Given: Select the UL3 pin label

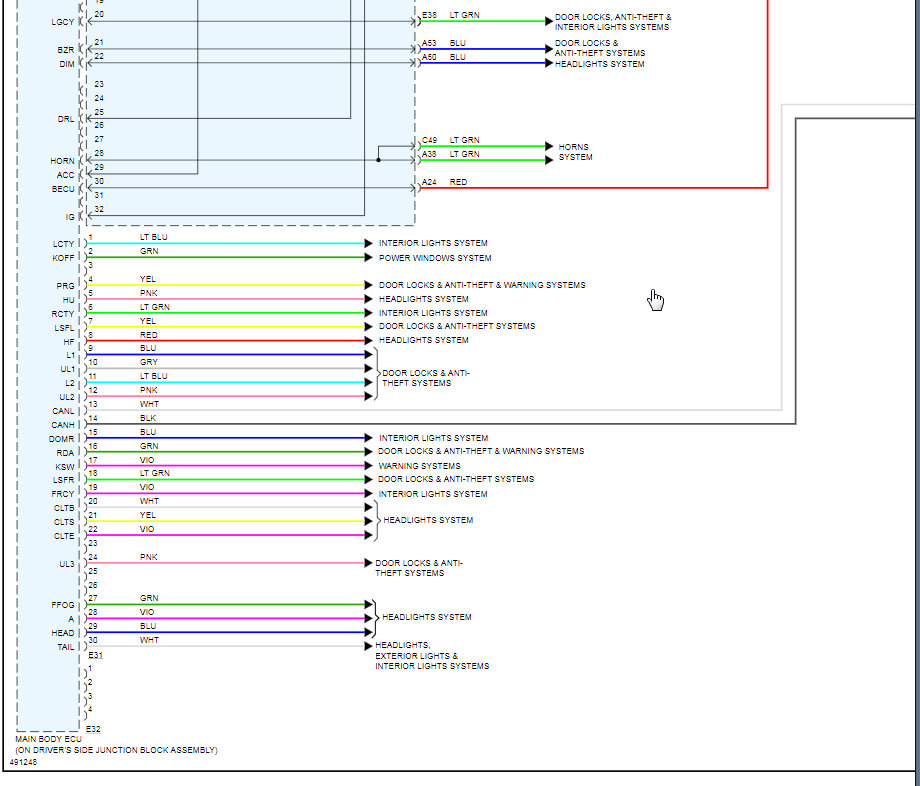Looking at the screenshot, I should [67, 564].
